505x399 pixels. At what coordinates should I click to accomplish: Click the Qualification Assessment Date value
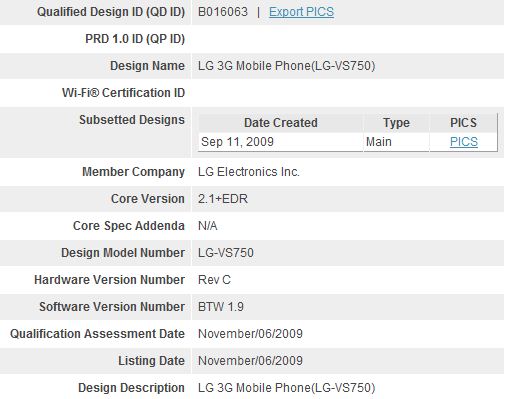point(250,334)
